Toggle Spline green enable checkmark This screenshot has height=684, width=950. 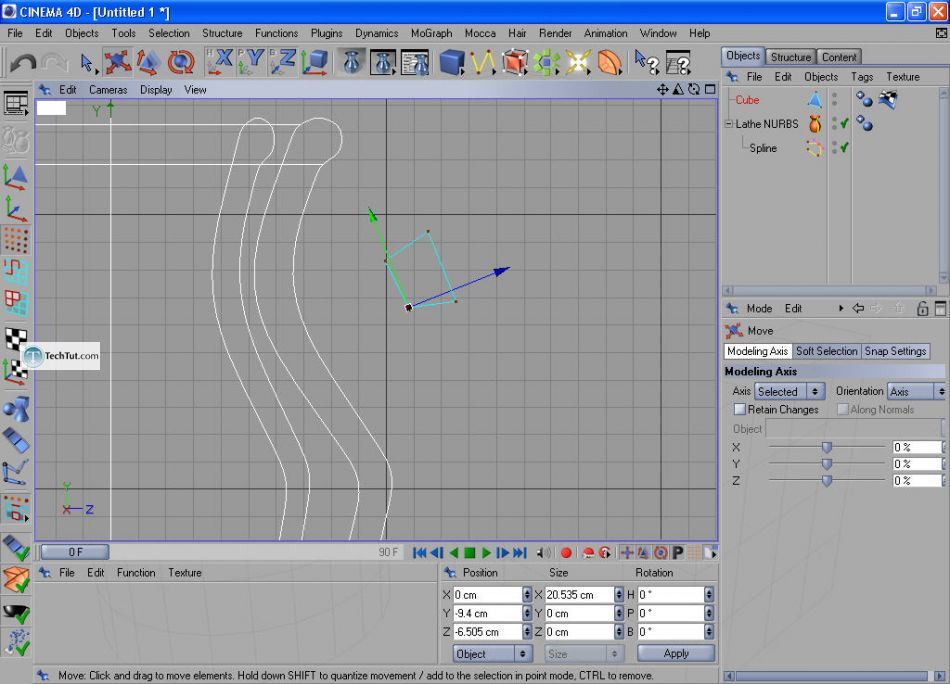pos(844,147)
